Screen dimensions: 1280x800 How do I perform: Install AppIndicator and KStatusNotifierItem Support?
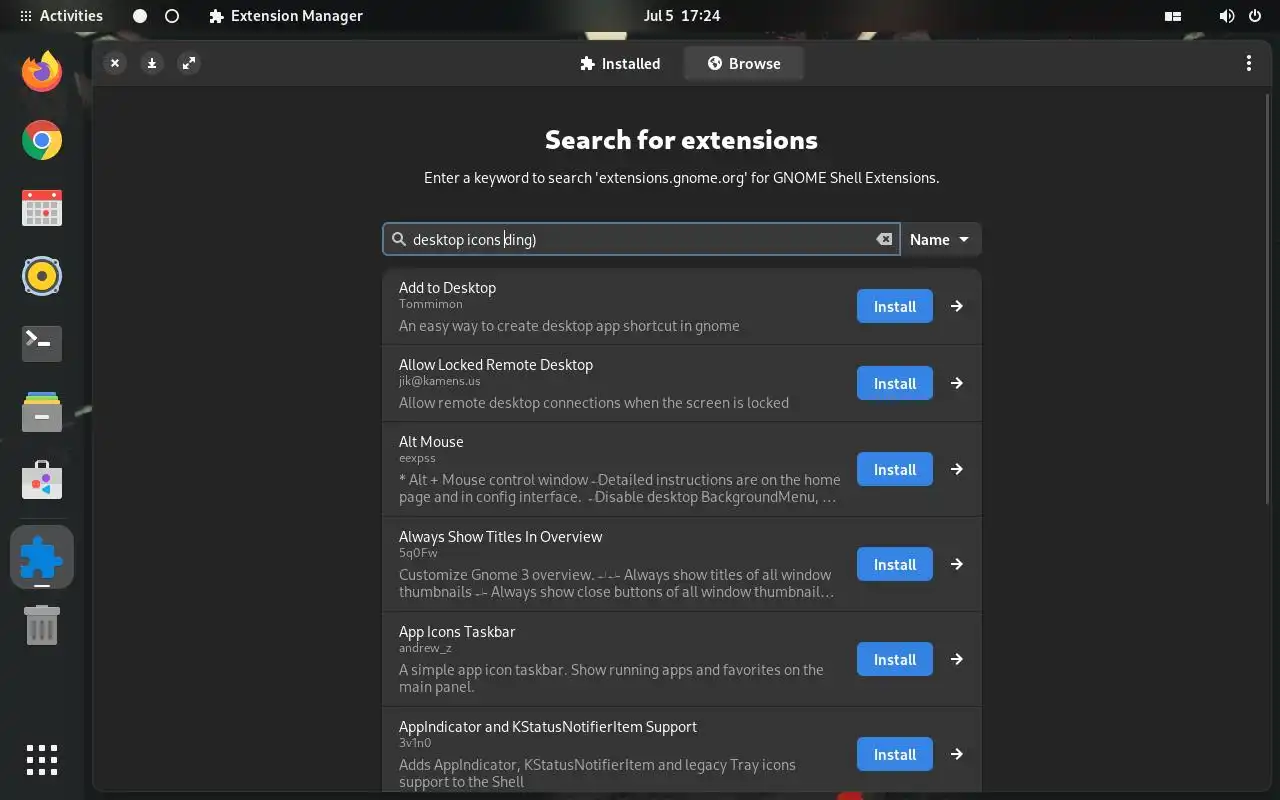click(895, 754)
